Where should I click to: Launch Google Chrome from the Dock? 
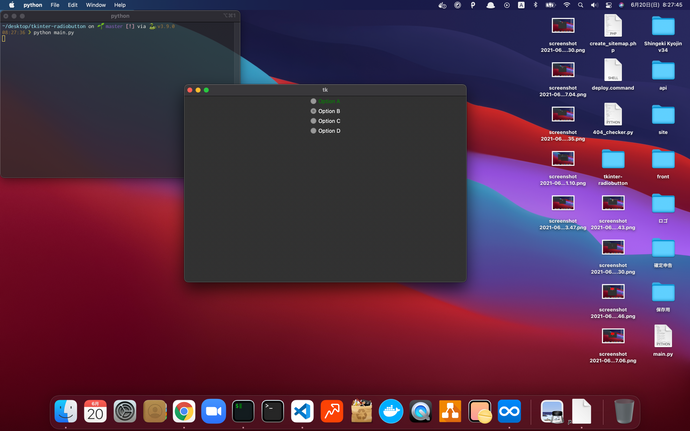point(184,411)
